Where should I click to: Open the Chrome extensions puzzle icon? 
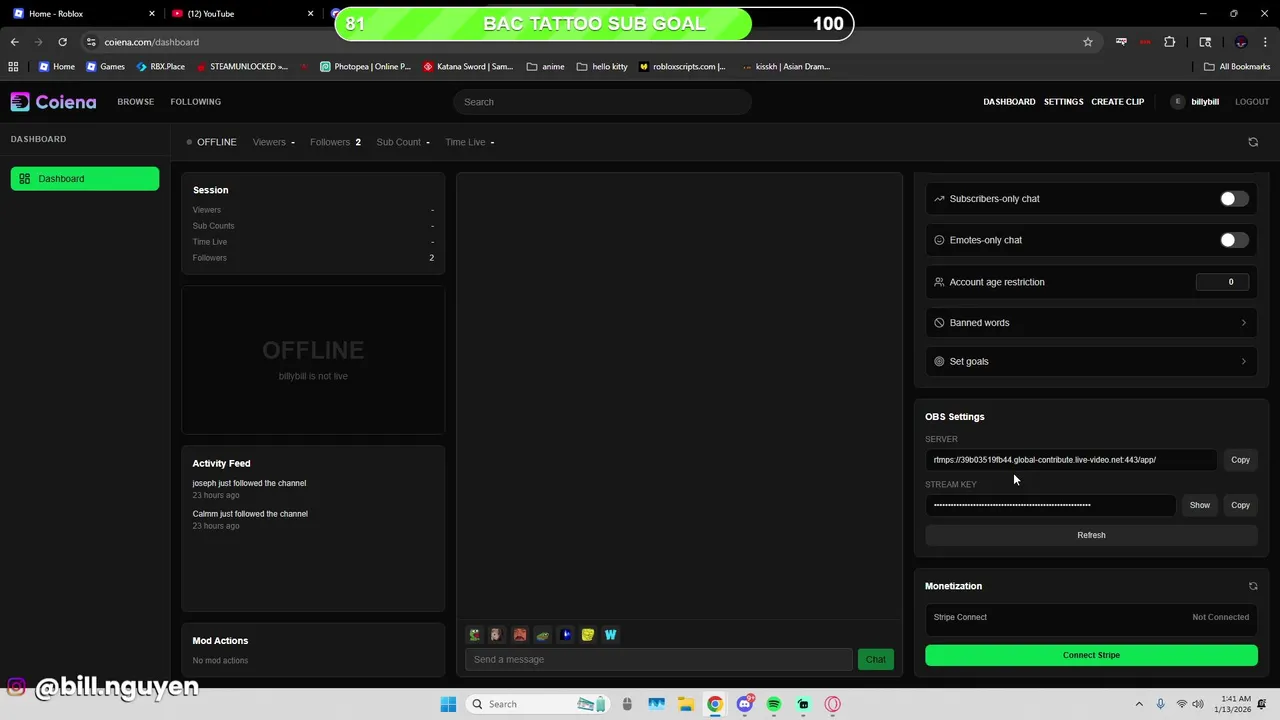[x=1169, y=42]
